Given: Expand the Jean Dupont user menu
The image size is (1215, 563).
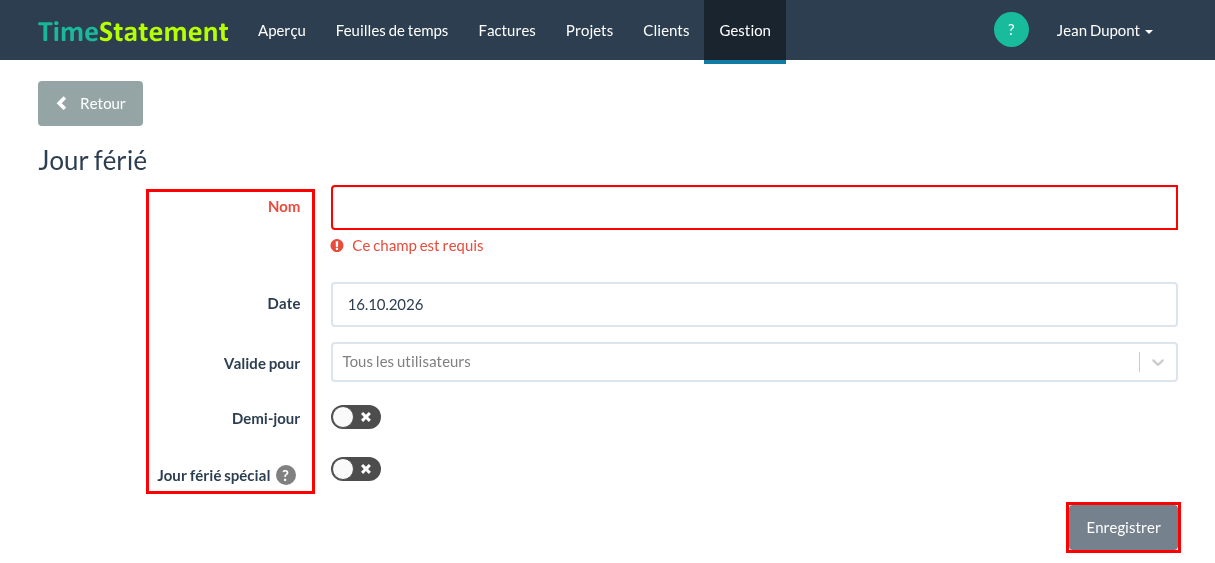Looking at the screenshot, I should 1104,31.
